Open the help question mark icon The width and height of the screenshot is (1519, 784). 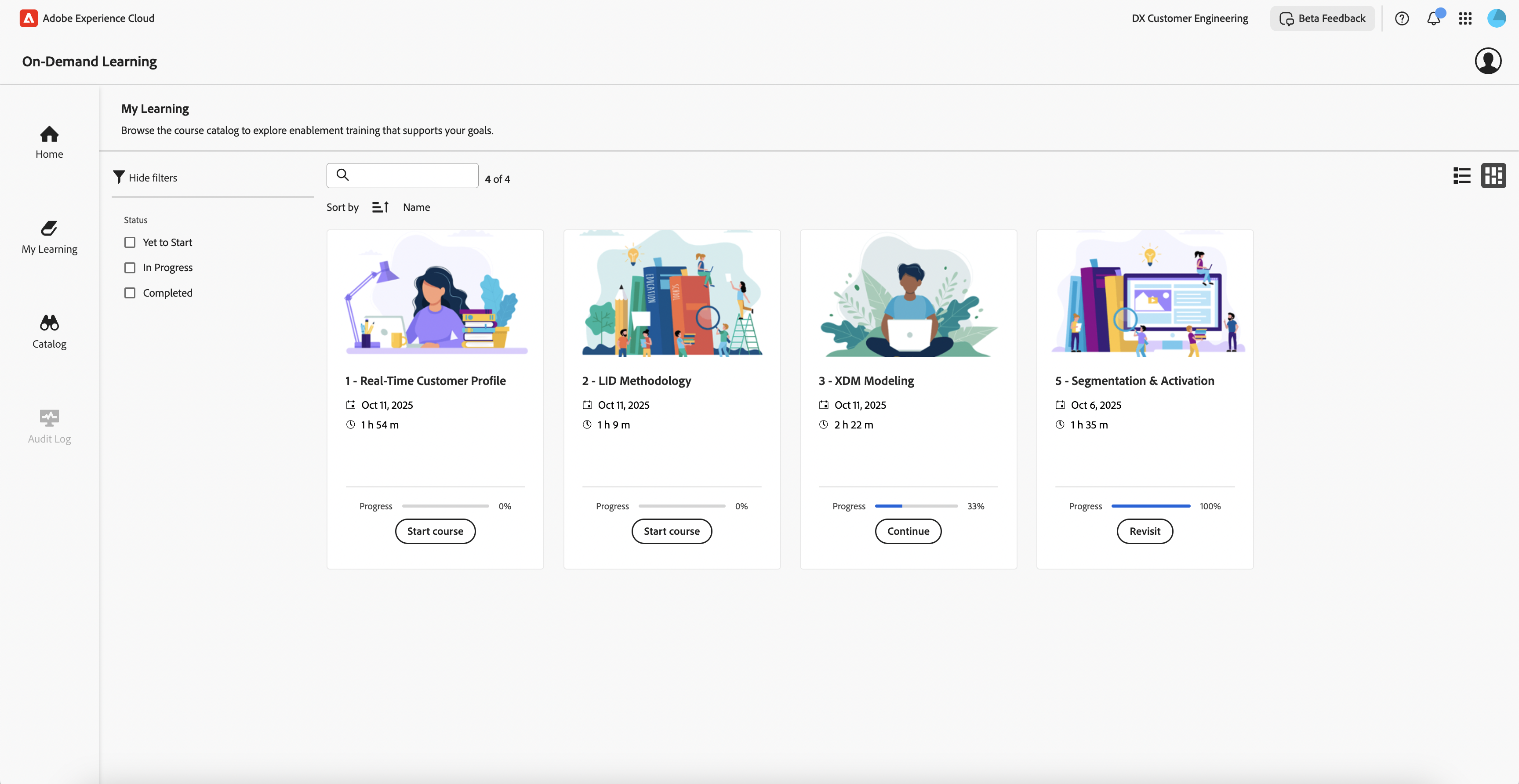pos(1402,18)
